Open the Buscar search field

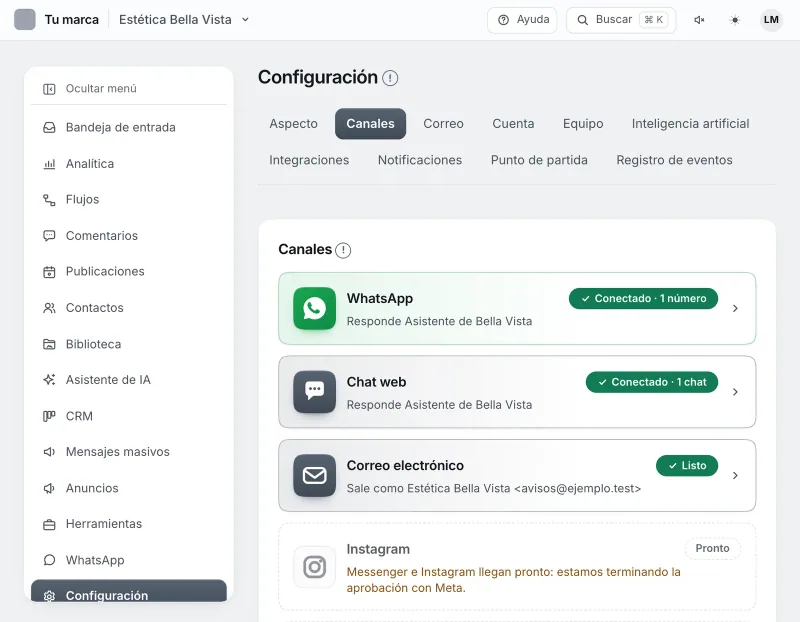click(x=621, y=20)
